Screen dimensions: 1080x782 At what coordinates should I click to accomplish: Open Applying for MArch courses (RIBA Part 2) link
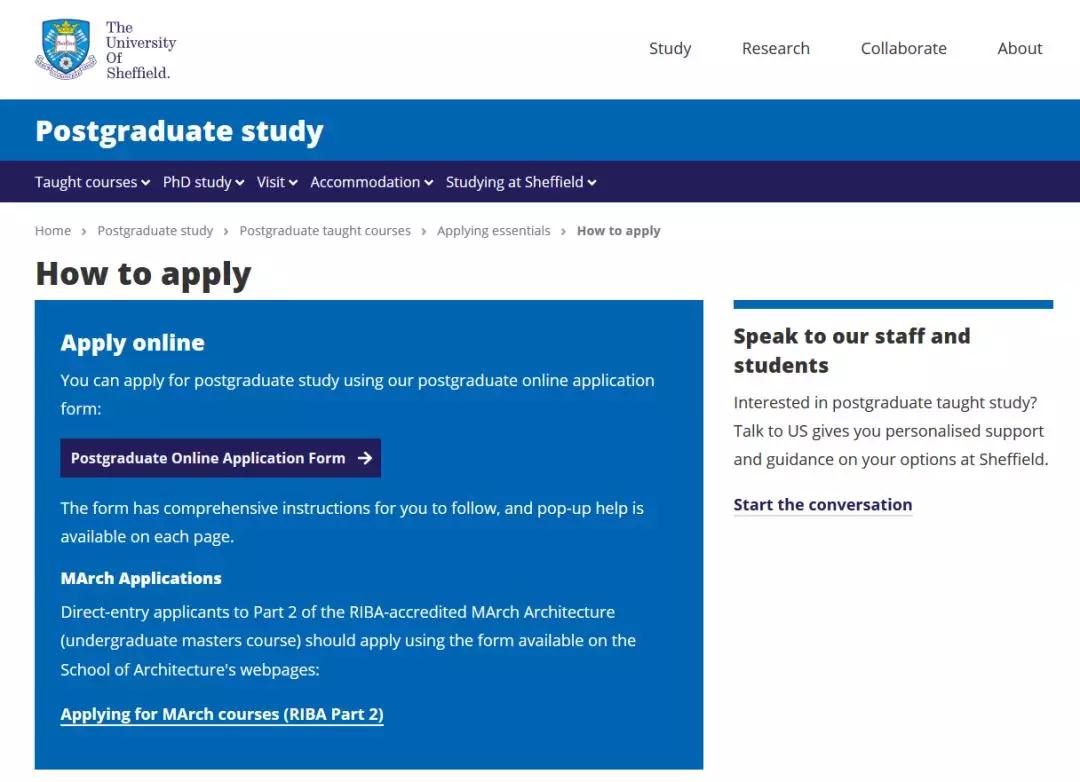pyautogui.click(x=222, y=714)
